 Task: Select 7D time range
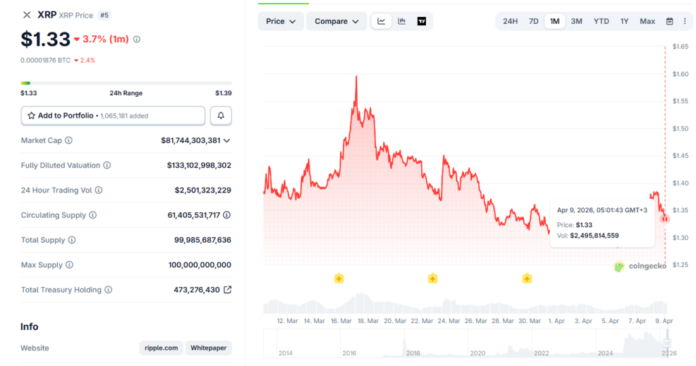point(534,21)
